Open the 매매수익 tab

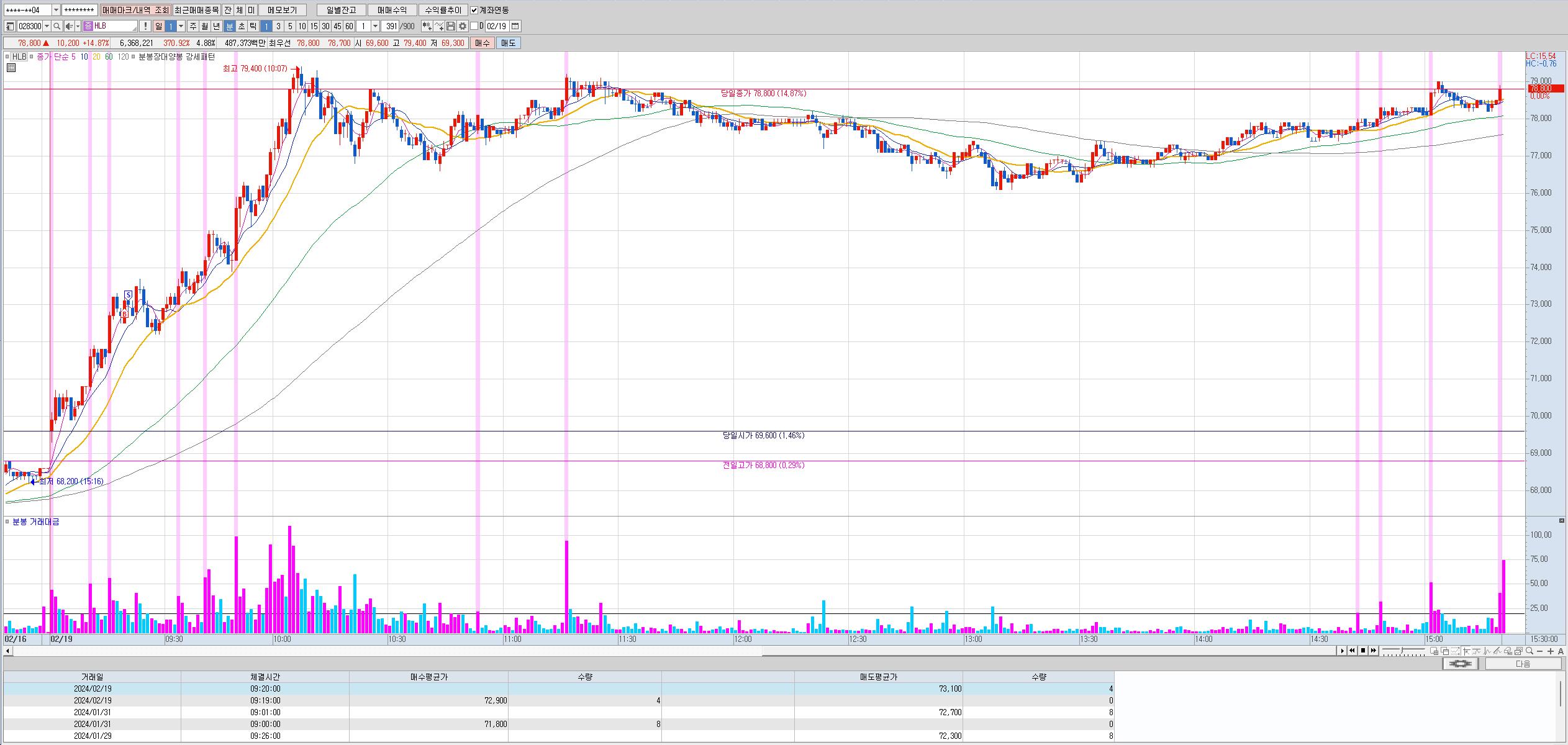pyautogui.click(x=392, y=10)
